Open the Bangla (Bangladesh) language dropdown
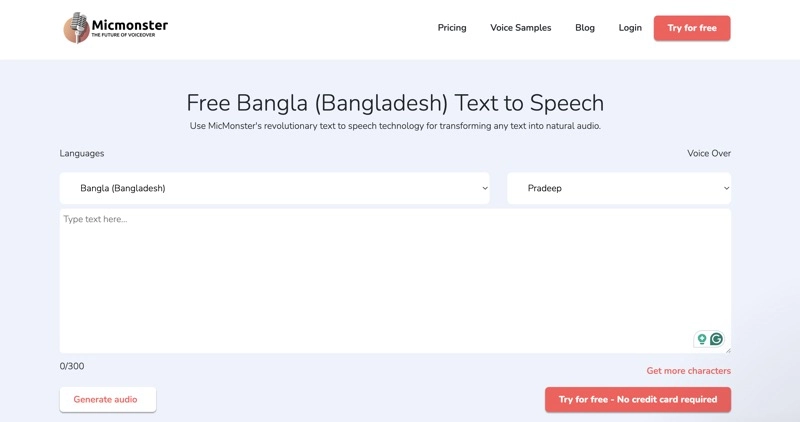Viewport: 800px width, 422px height. 274,188
